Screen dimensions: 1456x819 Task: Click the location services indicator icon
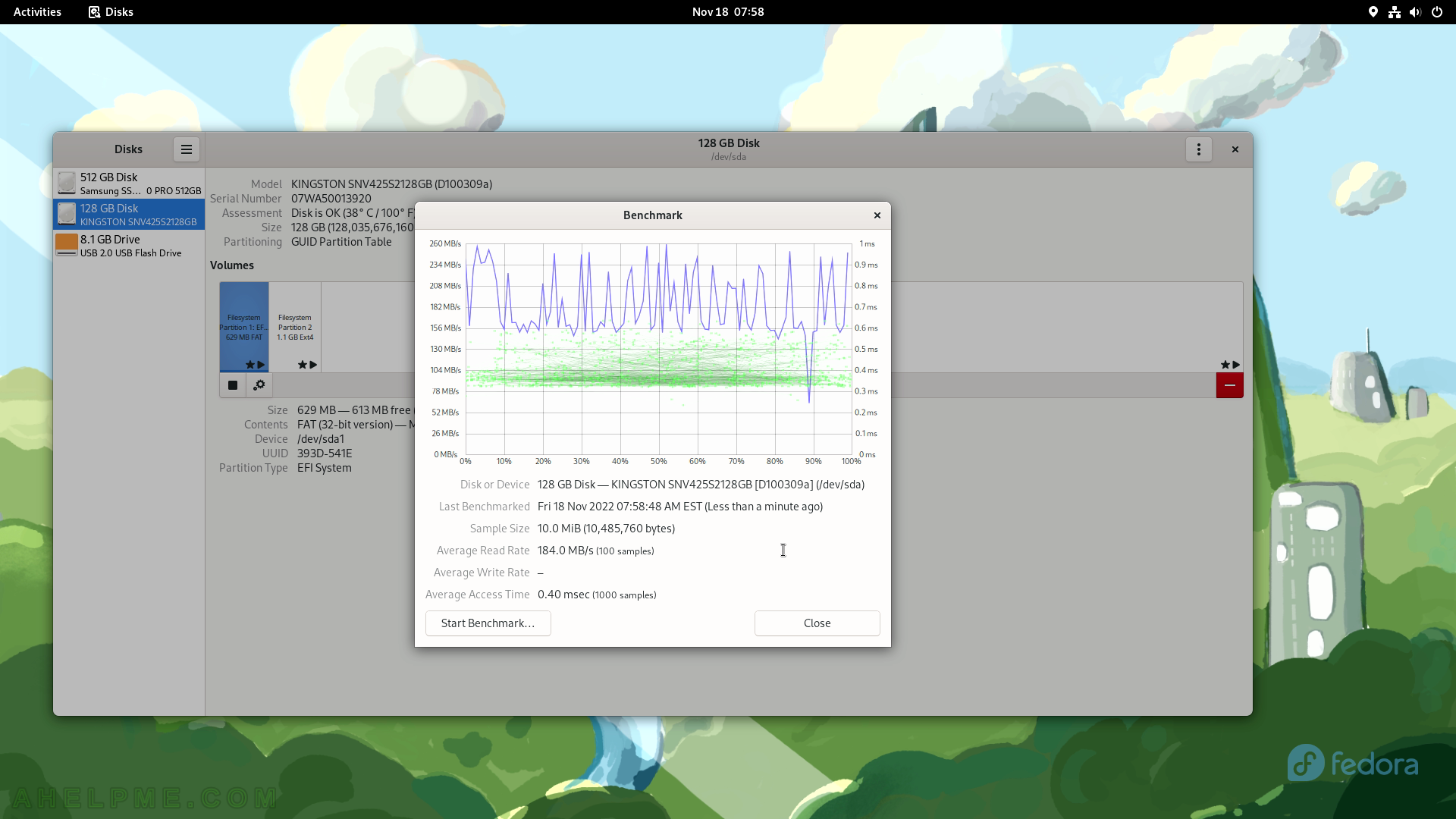point(1373,12)
